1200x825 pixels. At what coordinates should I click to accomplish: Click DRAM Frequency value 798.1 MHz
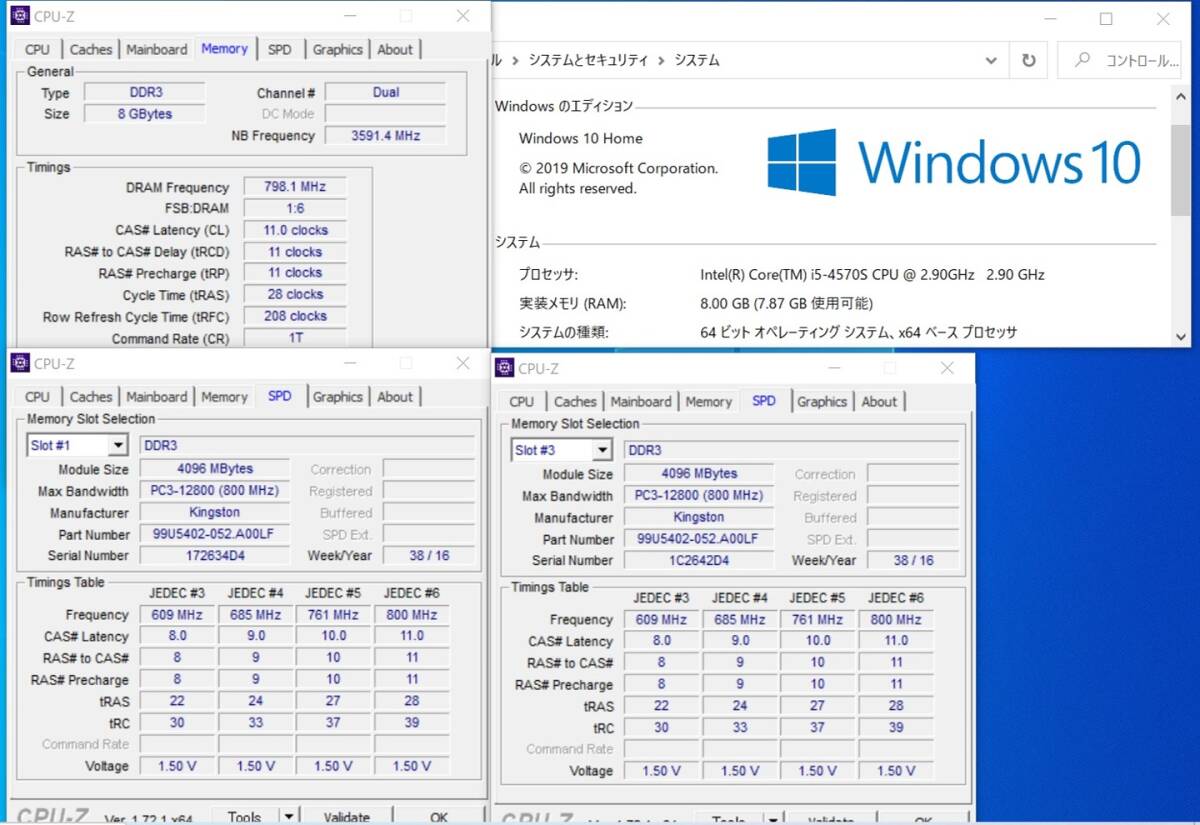(x=295, y=187)
